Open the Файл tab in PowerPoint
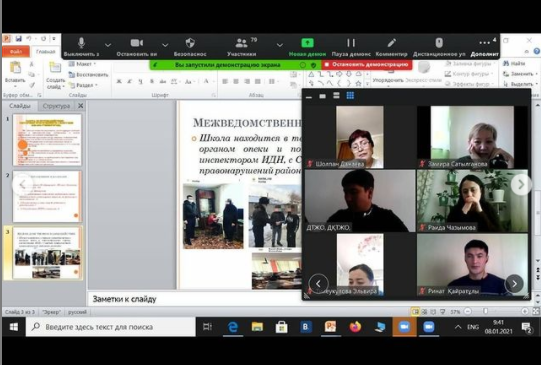Image resolution: width=541 pixels, height=365 pixels. [16, 51]
